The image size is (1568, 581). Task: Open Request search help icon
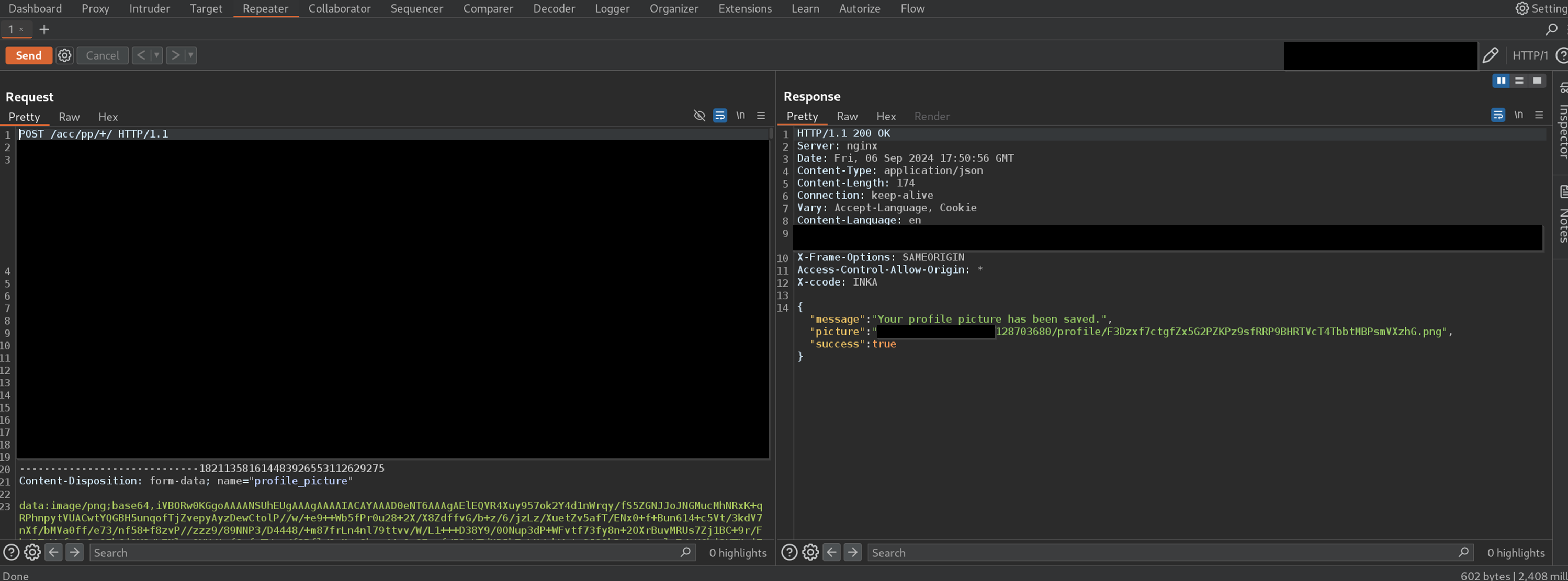(11, 552)
